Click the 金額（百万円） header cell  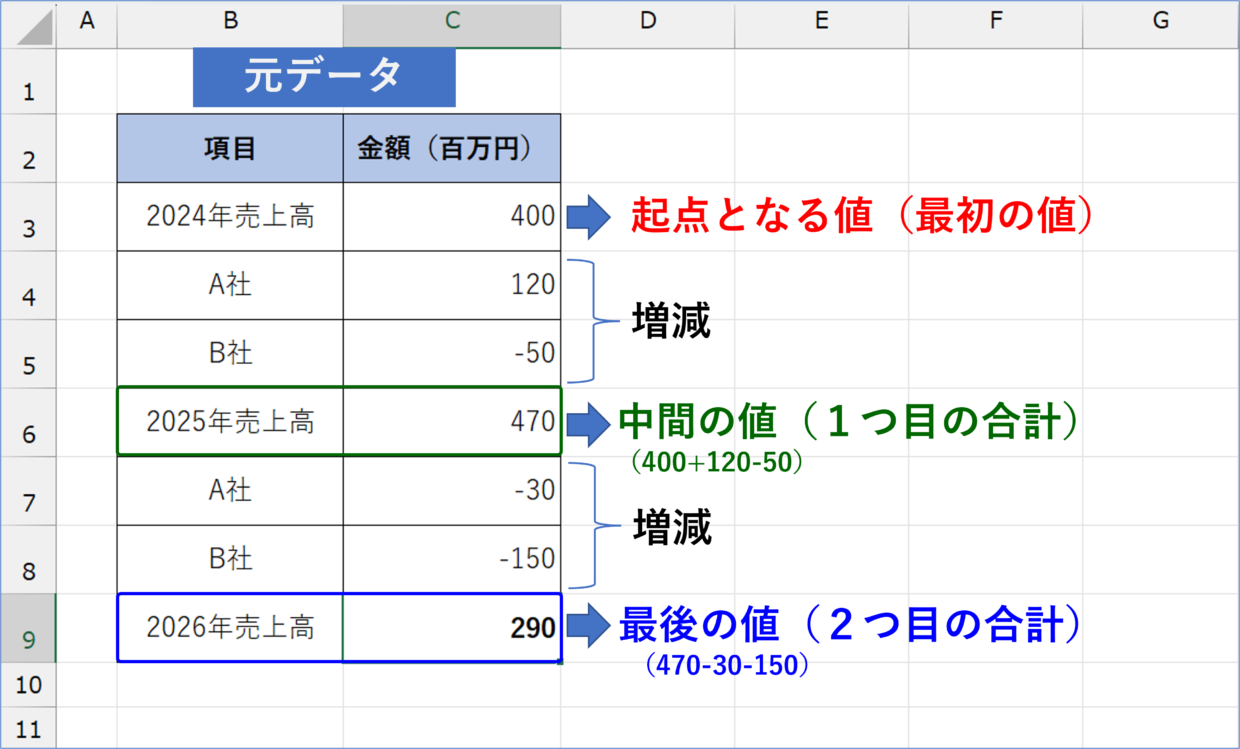[452, 148]
